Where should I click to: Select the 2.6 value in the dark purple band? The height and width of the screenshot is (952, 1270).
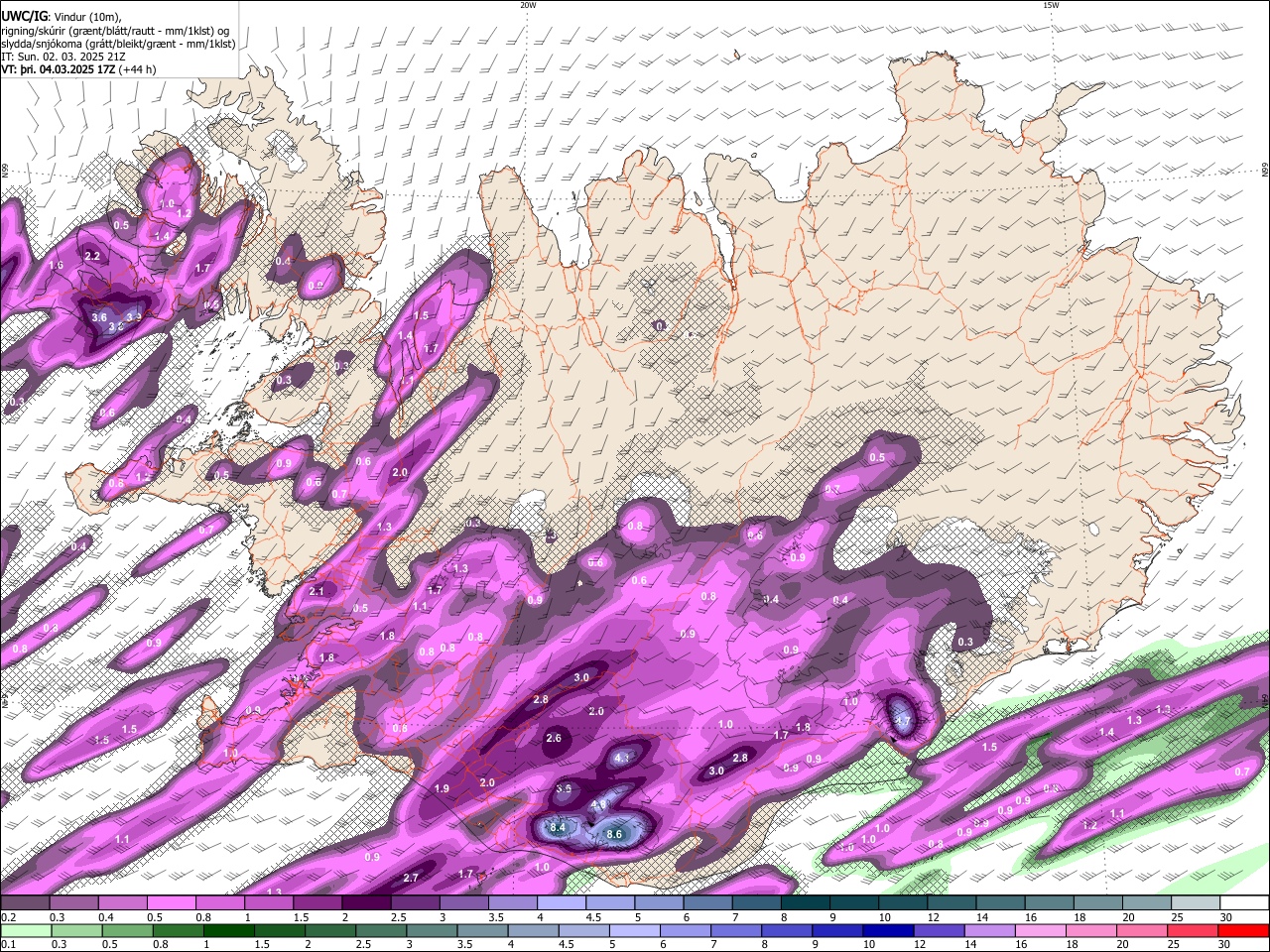click(554, 738)
